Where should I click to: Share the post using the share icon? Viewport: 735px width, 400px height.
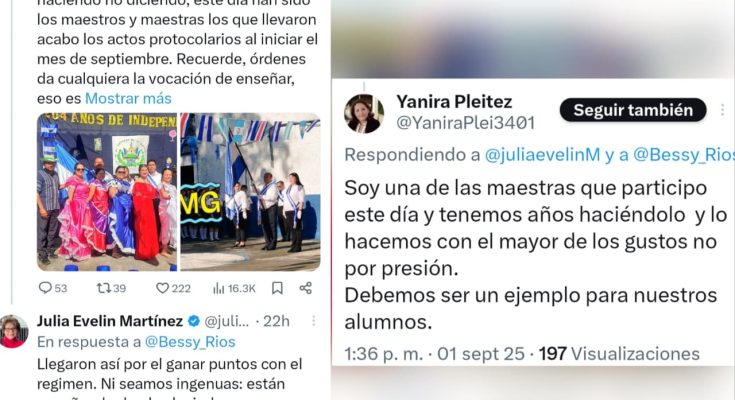coord(306,288)
